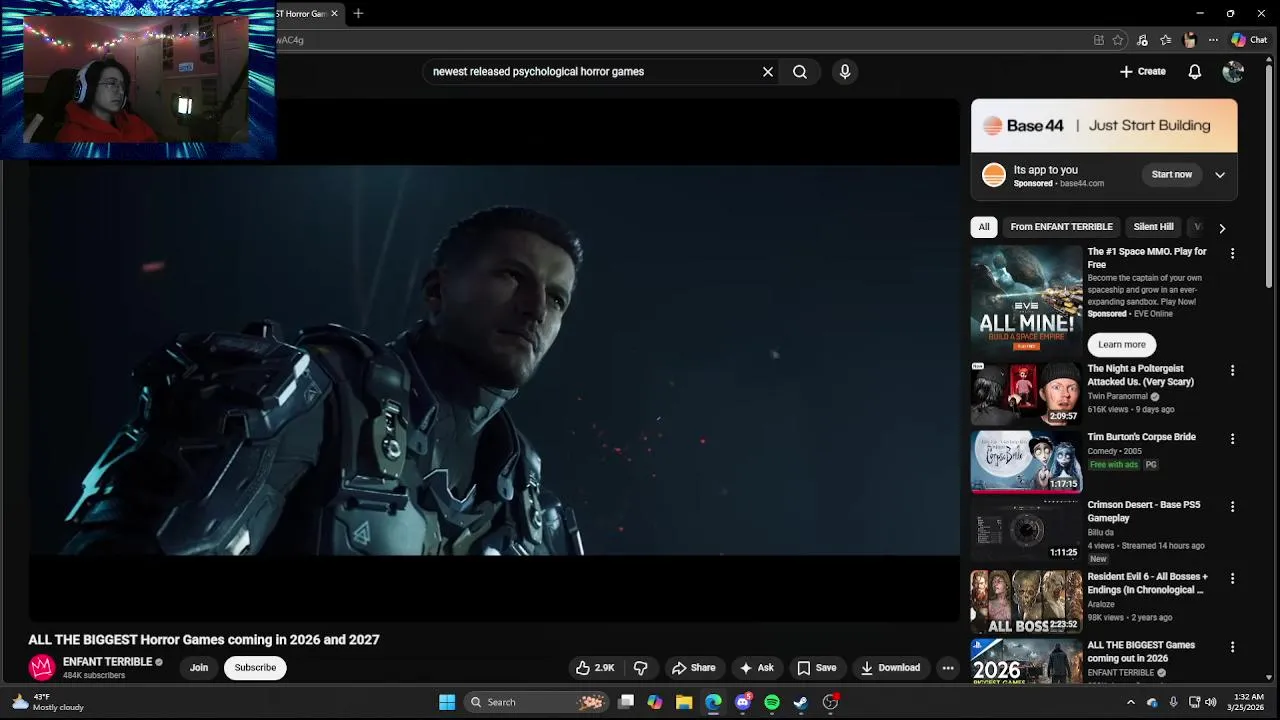Screen dimensions: 1280x720
Task: Open the ENFANT TERRIBLE channel avatar
Action: (x=42, y=667)
